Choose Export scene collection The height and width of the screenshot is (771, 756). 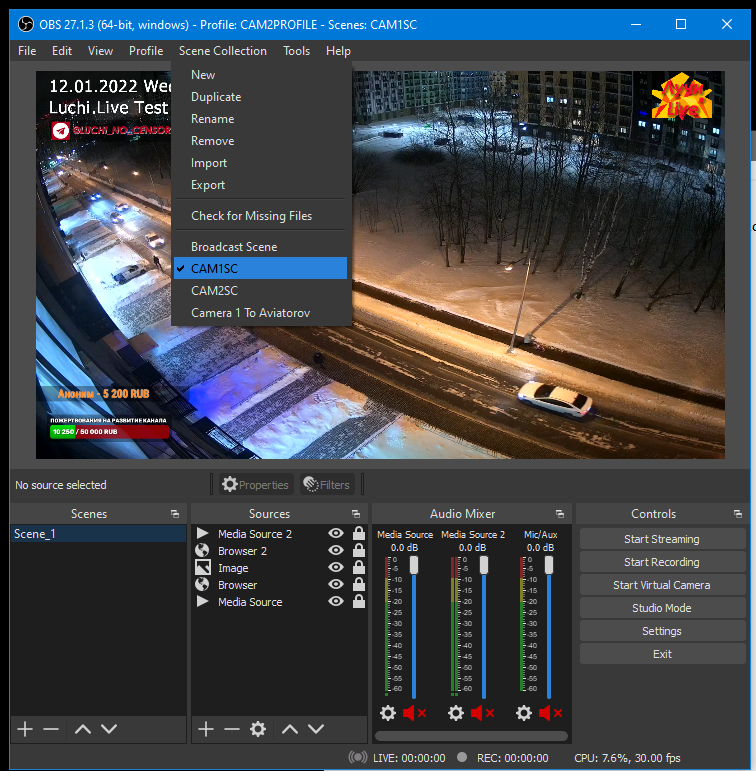click(260, 185)
